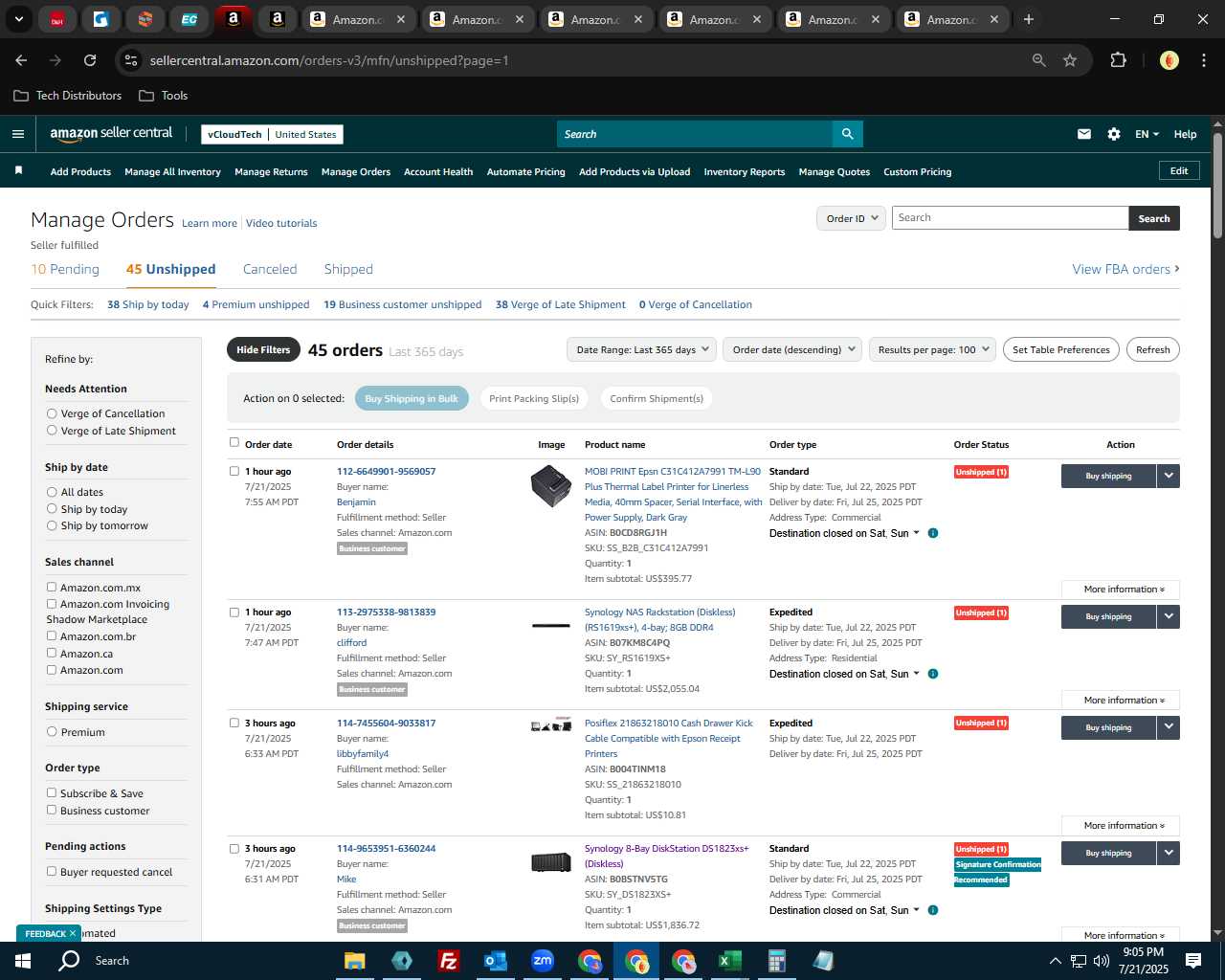Open the EN language dropdown
Viewport: 1225px width, 980px height.
pos(1147,134)
